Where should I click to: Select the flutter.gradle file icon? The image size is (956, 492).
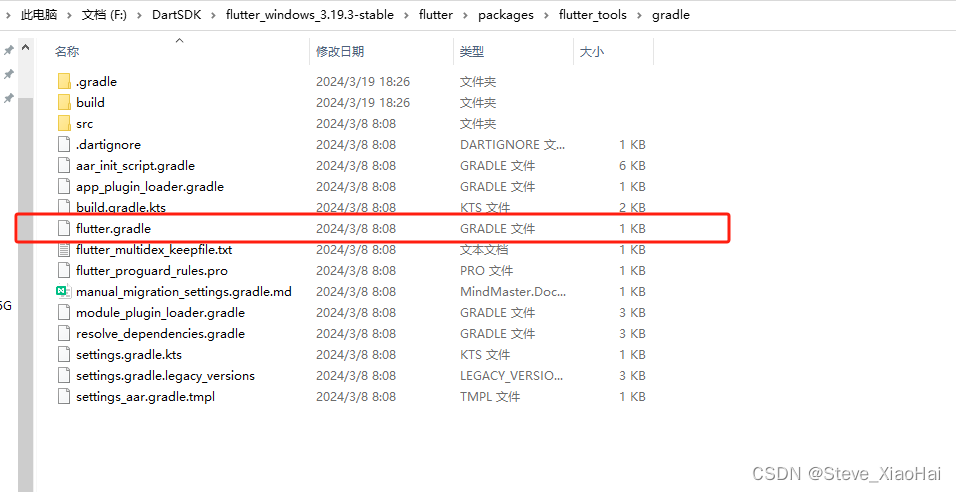(64, 229)
